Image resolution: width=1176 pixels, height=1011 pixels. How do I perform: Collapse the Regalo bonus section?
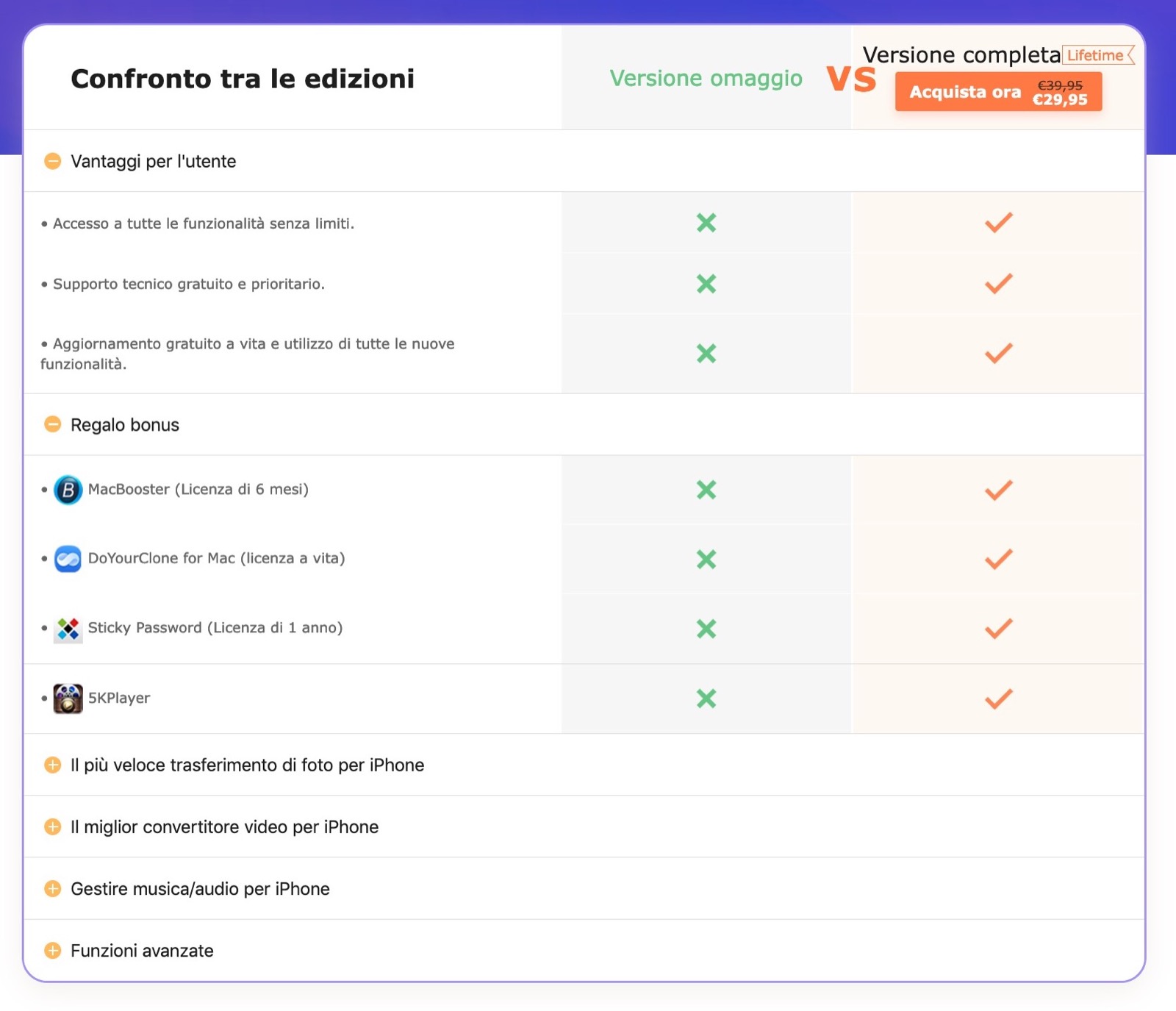point(53,424)
